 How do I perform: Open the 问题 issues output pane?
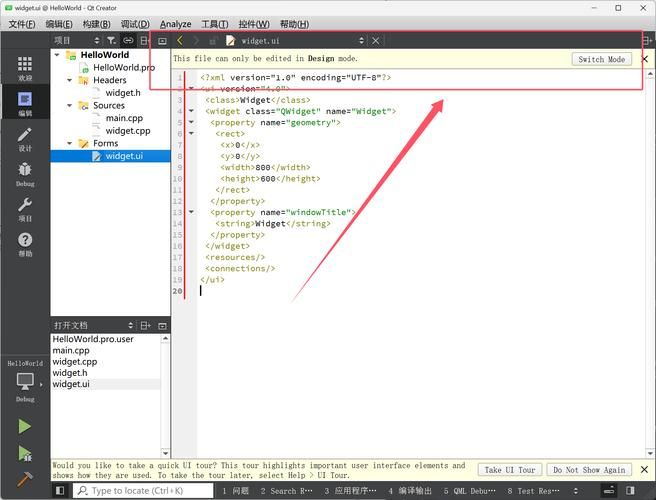tap(236, 490)
